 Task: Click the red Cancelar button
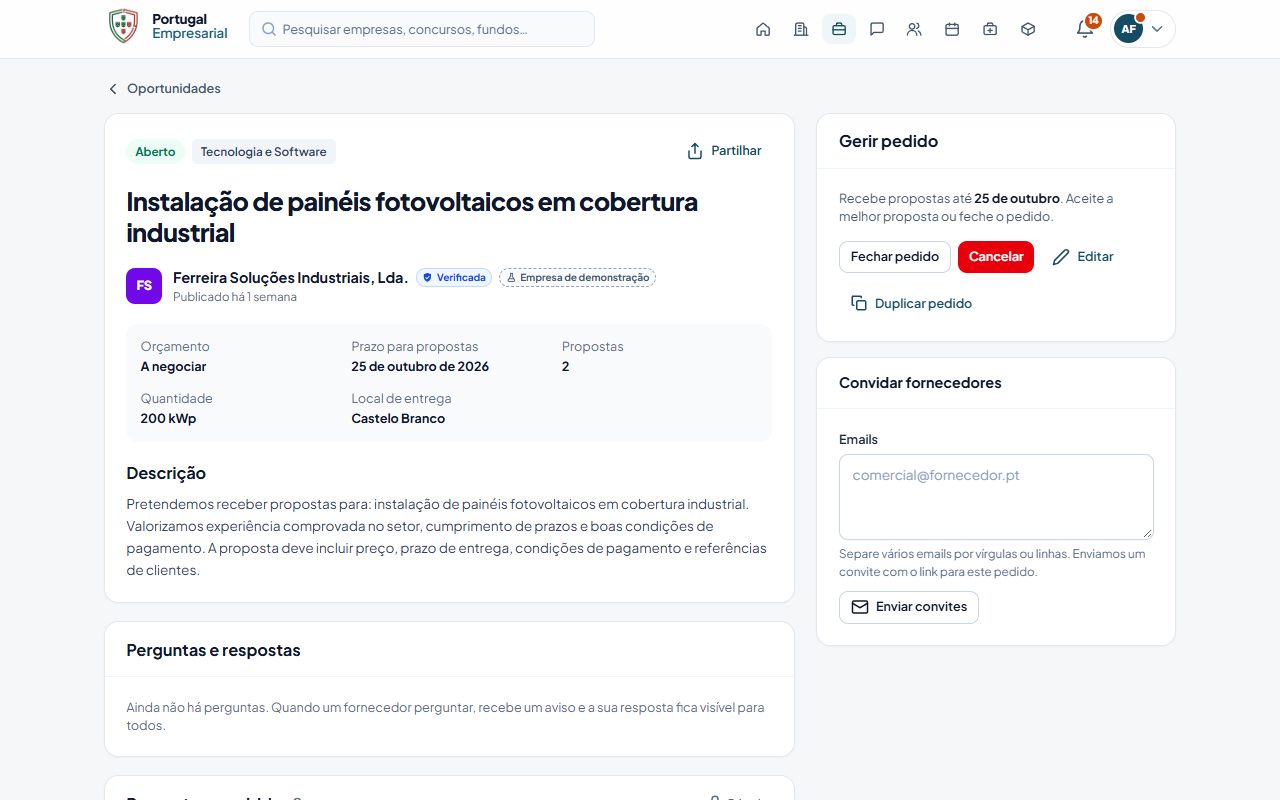click(996, 257)
